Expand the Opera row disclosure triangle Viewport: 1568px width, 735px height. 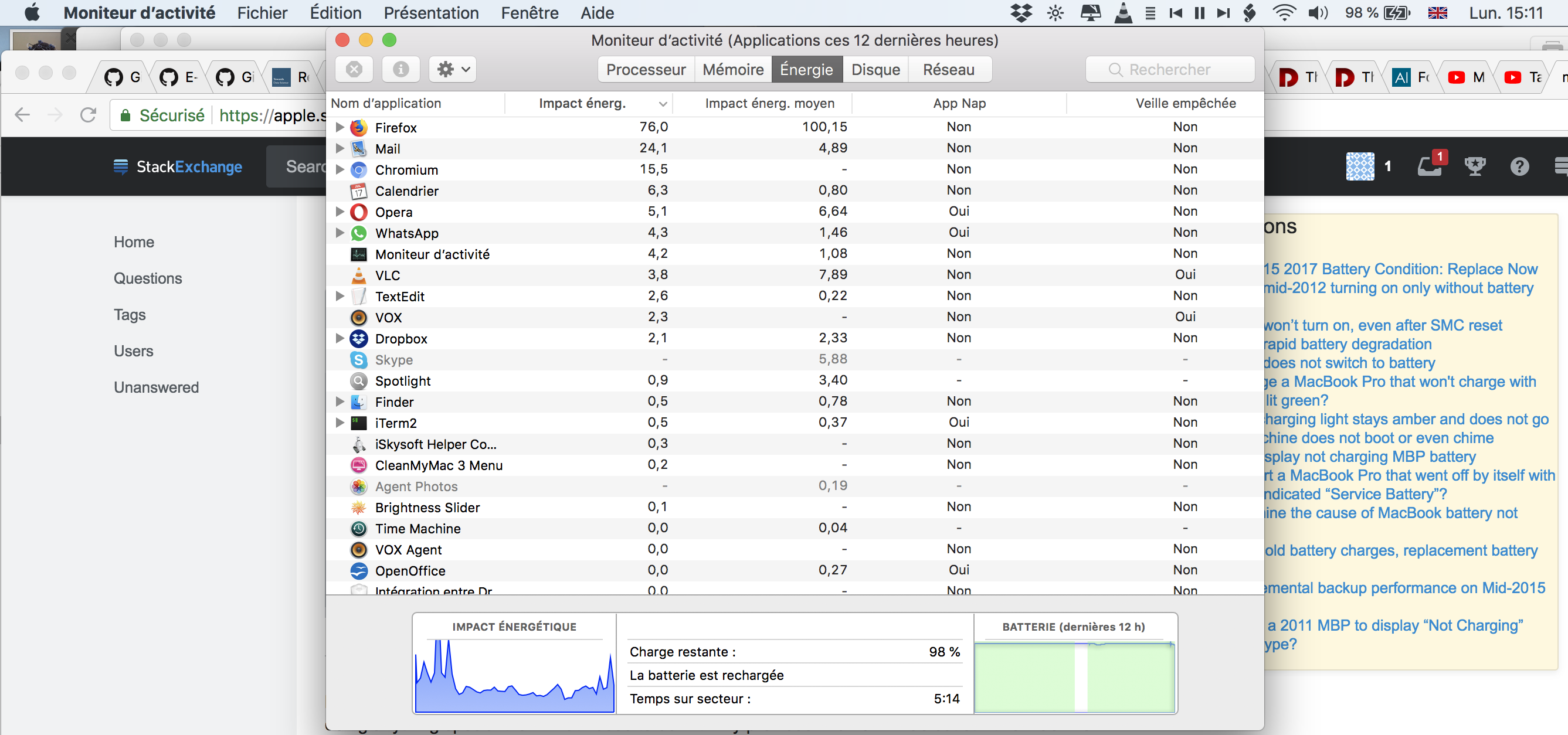click(x=340, y=212)
